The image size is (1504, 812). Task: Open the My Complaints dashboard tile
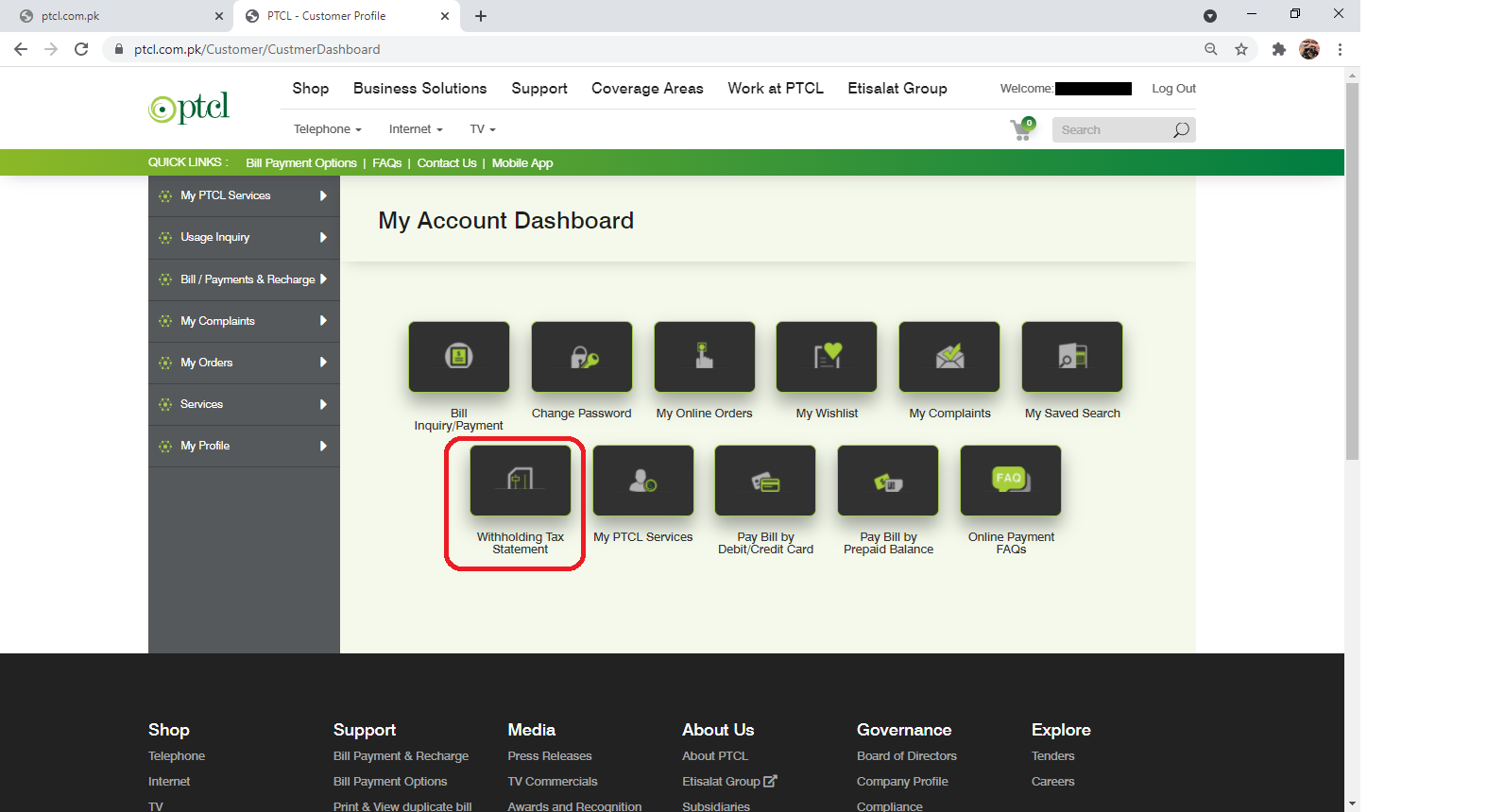pyautogui.click(x=949, y=357)
